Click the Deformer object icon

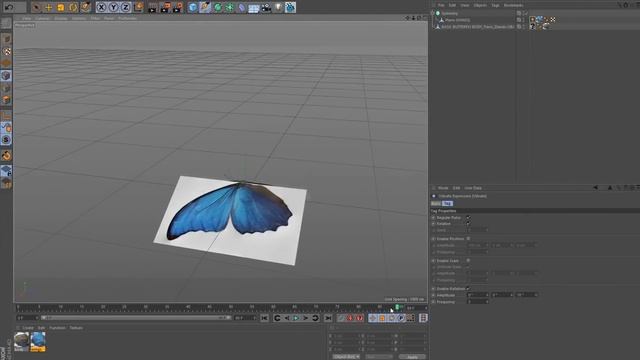242,7
